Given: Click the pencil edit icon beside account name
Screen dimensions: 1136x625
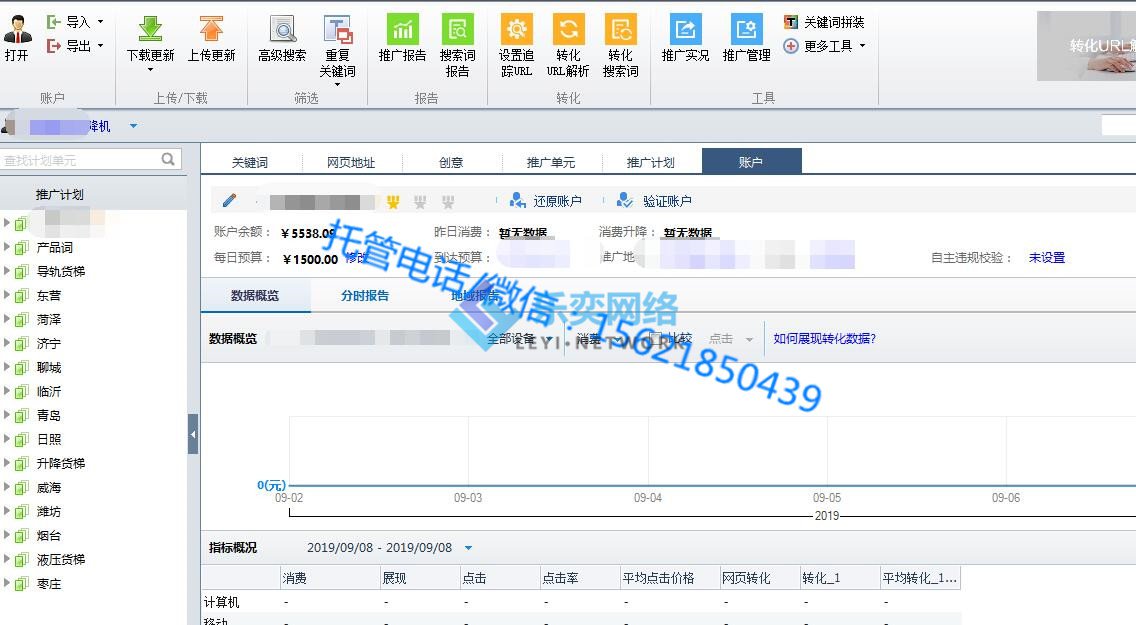Looking at the screenshot, I should 229,201.
